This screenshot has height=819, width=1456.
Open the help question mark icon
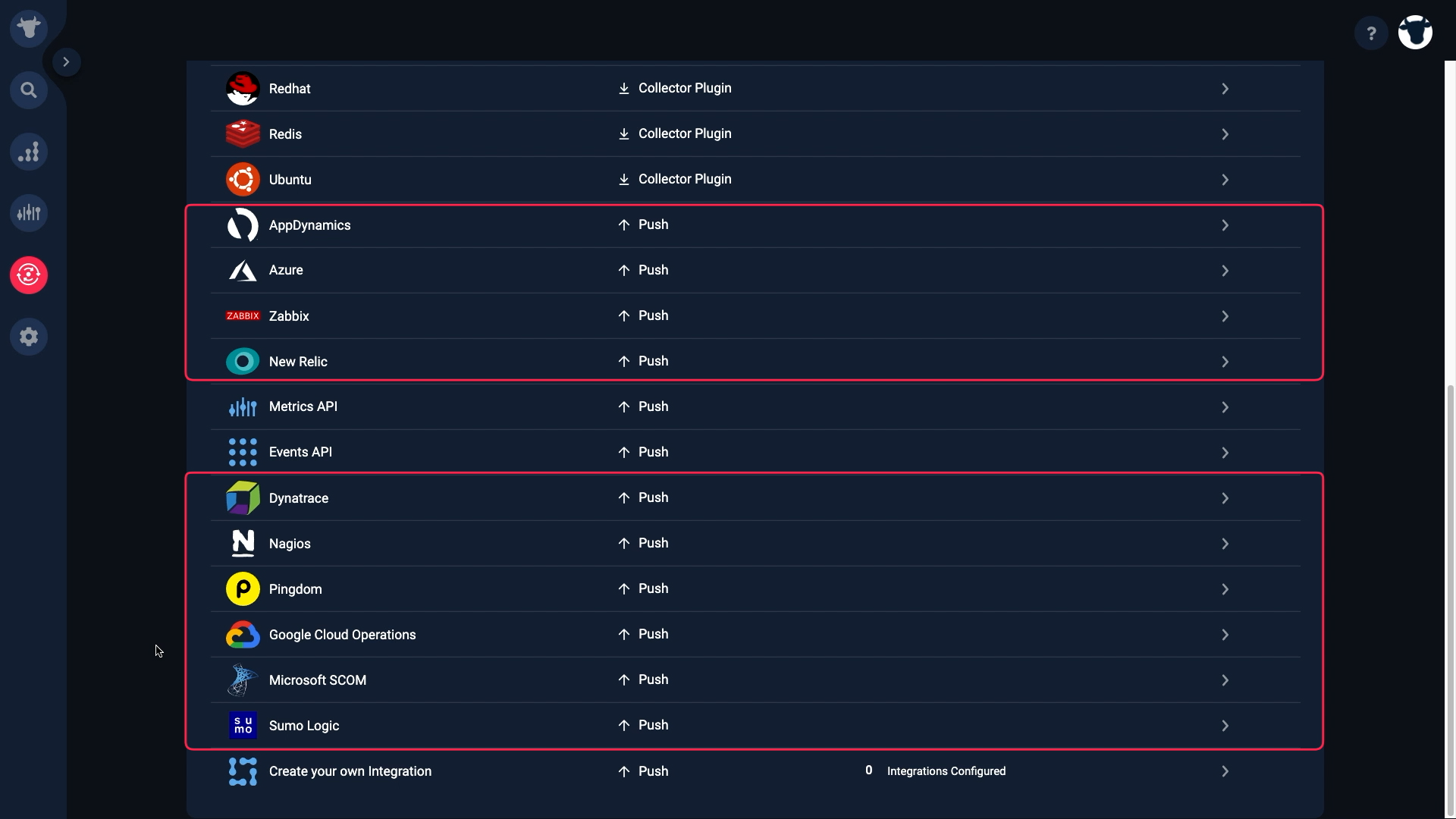click(x=1371, y=33)
